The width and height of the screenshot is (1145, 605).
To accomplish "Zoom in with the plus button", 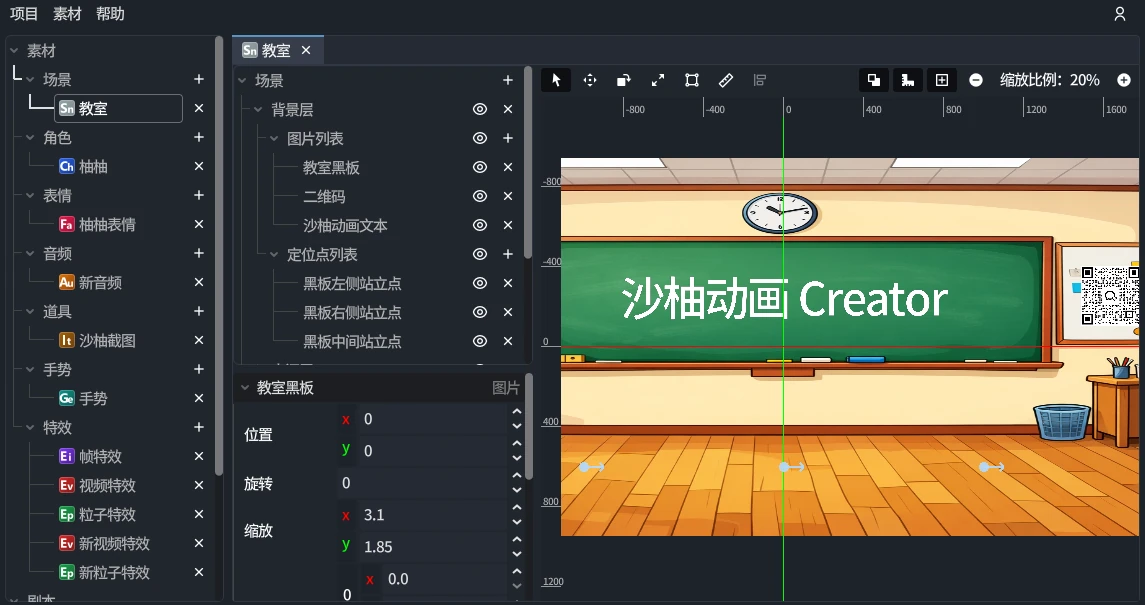I will pos(1124,80).
